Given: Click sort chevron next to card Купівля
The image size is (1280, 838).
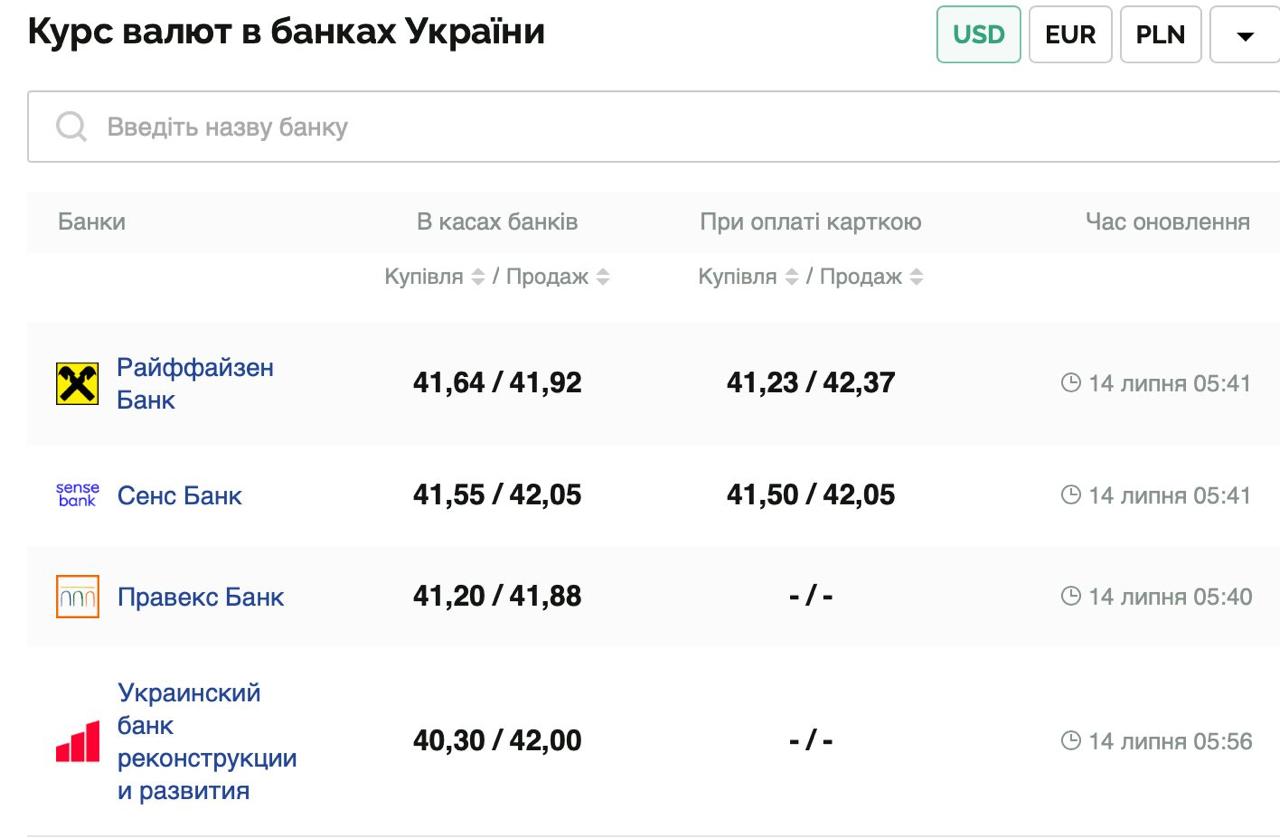Looking at the screenshot, I should [793, 277].
